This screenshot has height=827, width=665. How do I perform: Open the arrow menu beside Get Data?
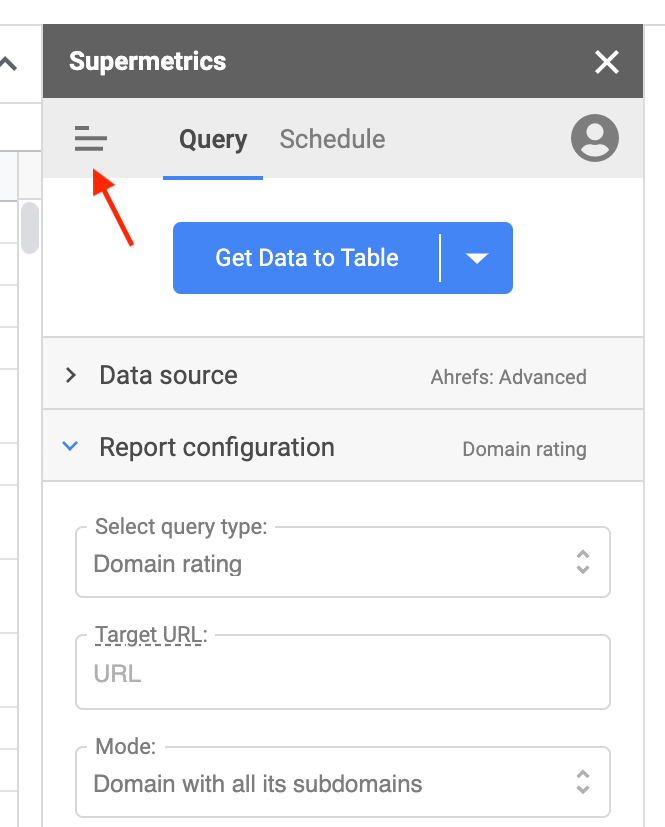[x=477, y=258]
